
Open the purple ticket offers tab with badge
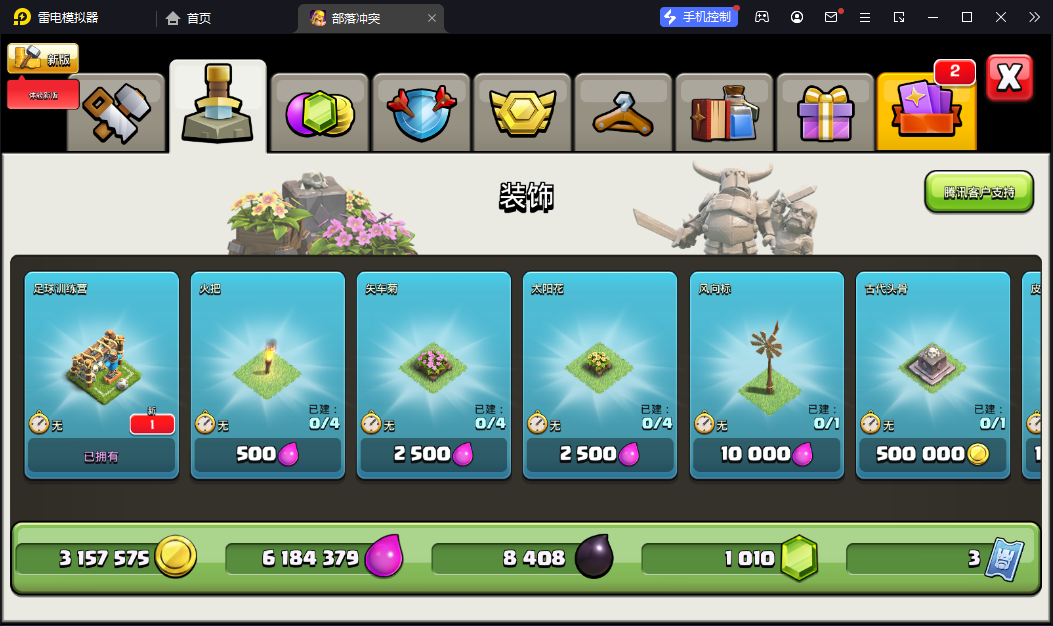coord(927,111)
